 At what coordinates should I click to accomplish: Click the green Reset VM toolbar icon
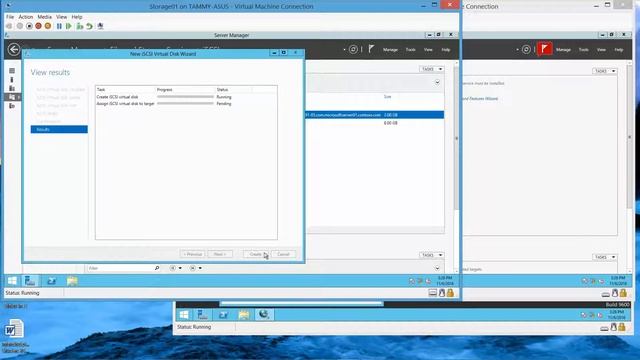click(x=69, y=26)
